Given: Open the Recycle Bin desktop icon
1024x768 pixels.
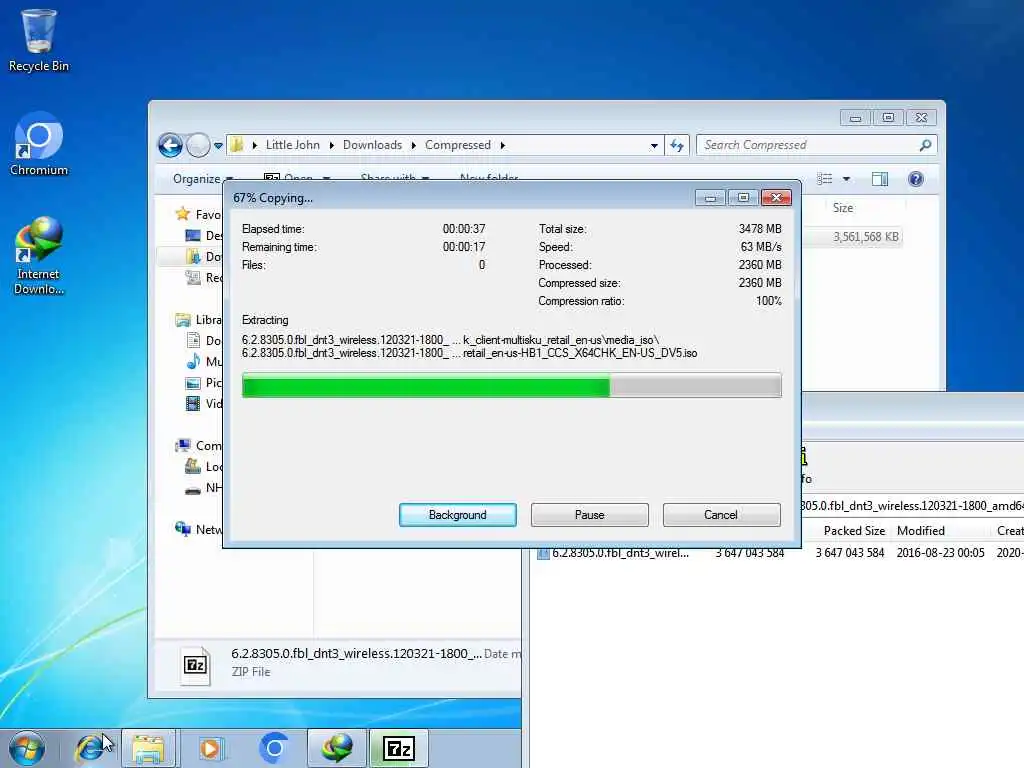Looking at the screenshot, I should (x=39, y=40).
